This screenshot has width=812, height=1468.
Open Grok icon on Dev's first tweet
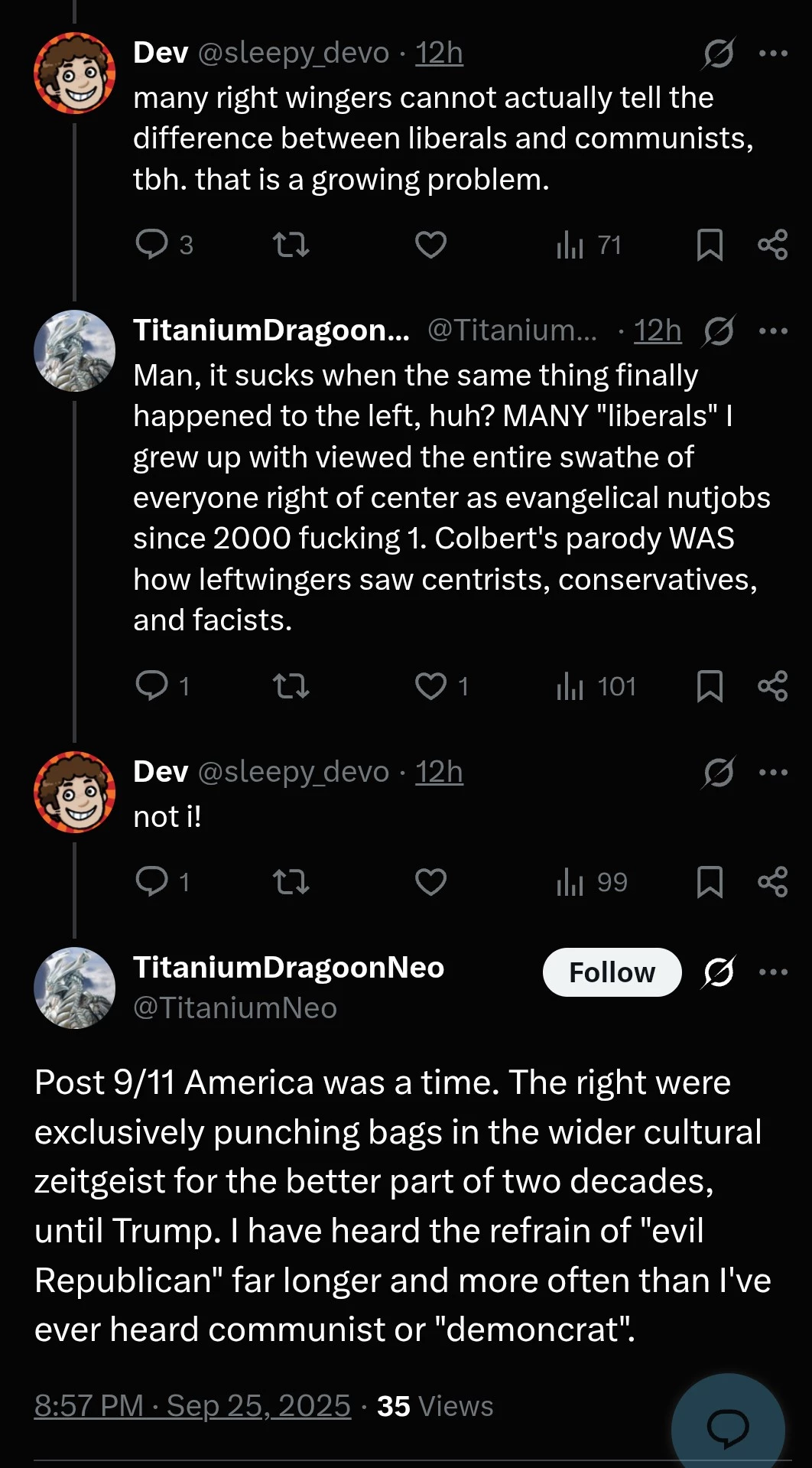coord(719,53)
